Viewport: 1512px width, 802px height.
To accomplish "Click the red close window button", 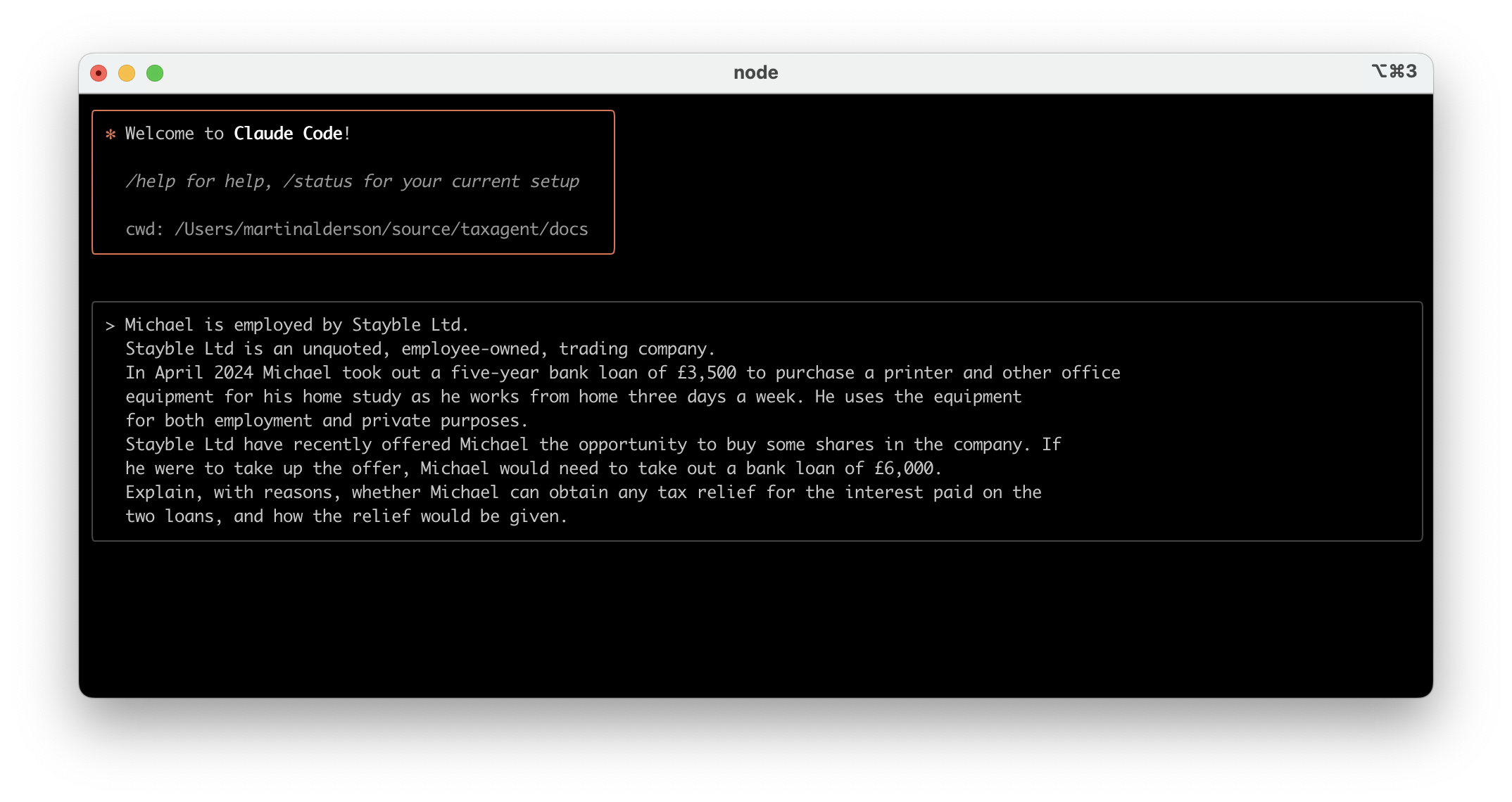I will (x=99, y=73).
